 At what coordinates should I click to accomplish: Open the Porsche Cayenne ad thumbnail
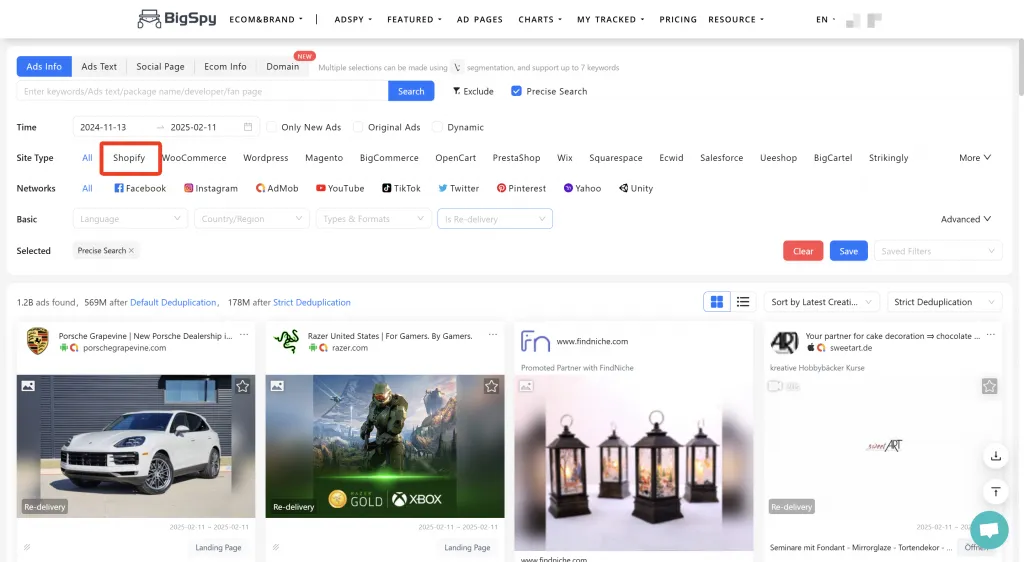pos(136,446)
